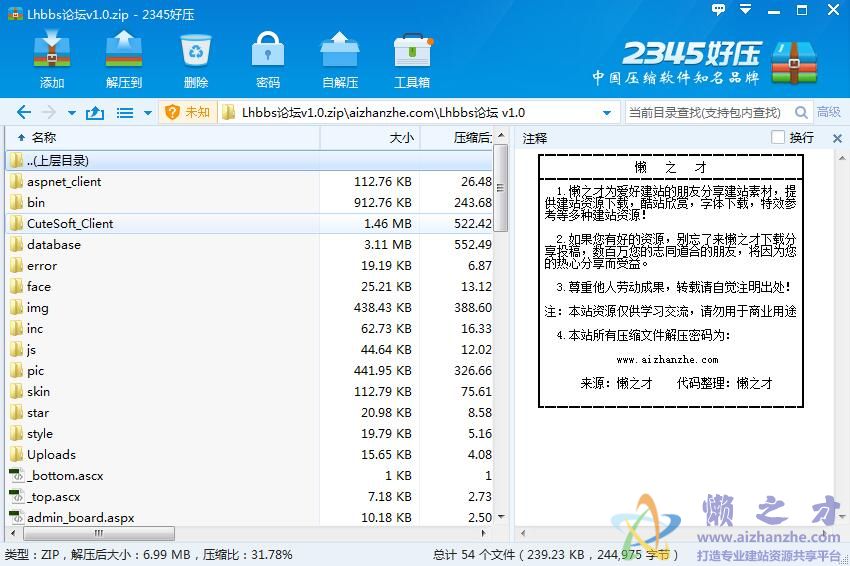Screen dimensions: 850x566
Task: Select the js folder
Action: click(x=249, y=350)
